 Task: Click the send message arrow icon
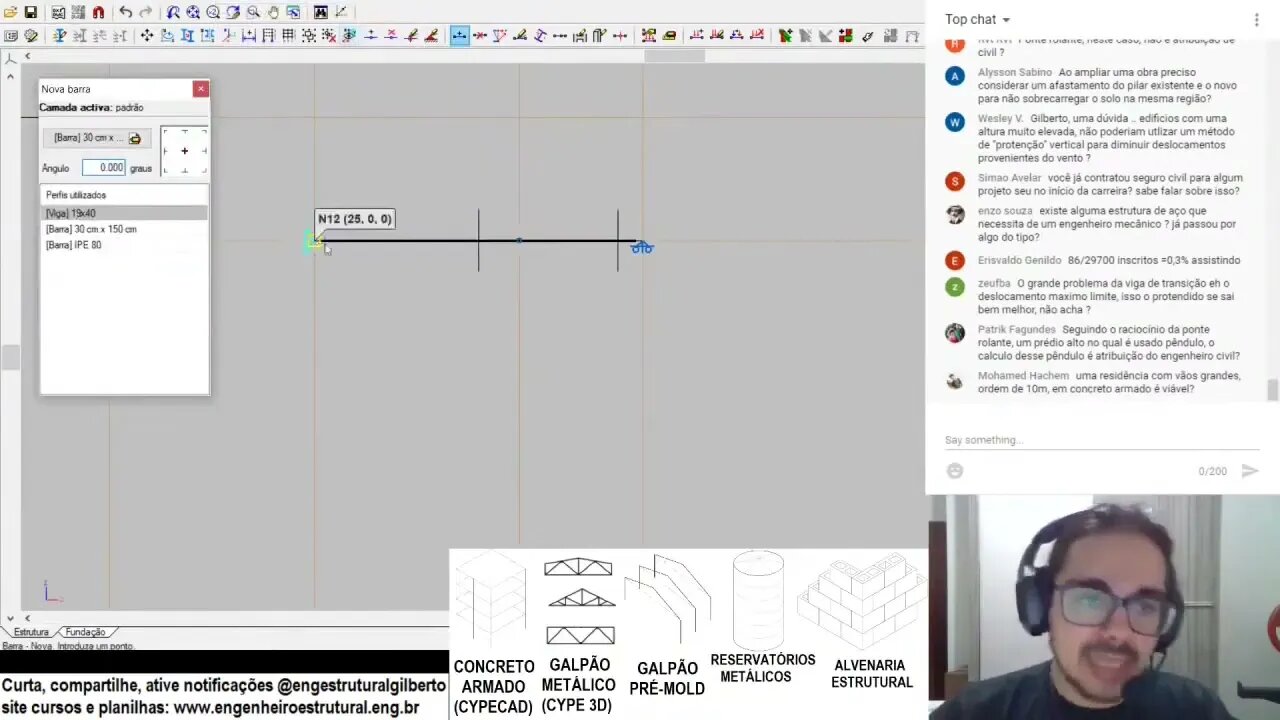1249,471
